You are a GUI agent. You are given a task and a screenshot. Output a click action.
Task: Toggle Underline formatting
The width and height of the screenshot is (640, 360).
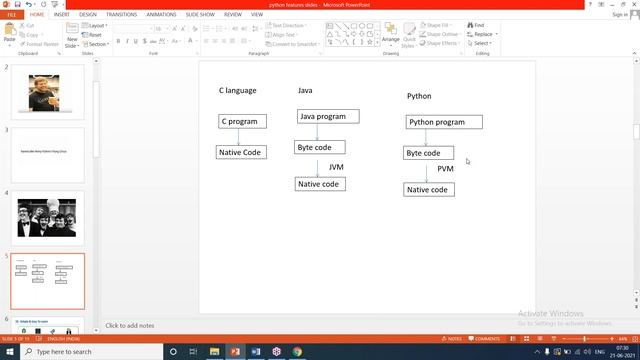pyautogui.click(x=136, y=41)
